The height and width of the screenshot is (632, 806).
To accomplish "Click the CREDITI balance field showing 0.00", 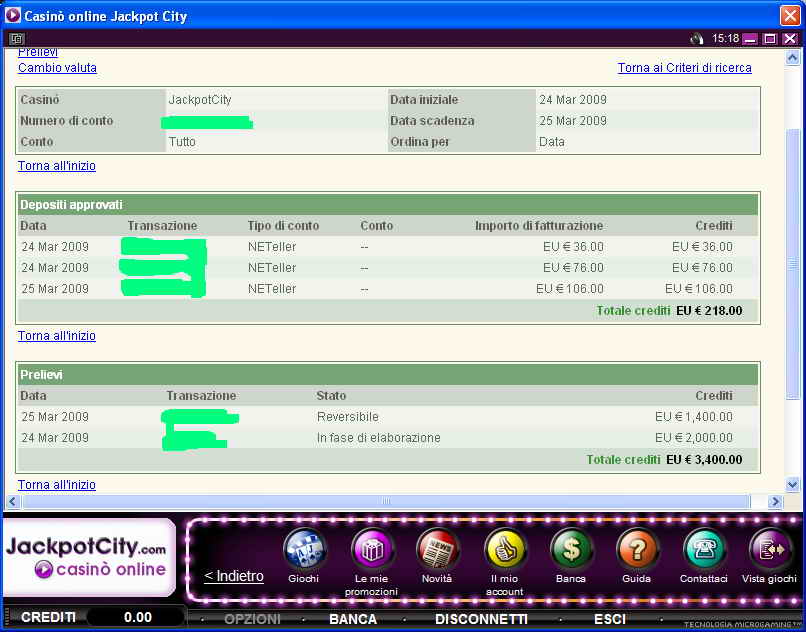I will tap(137, 618).
